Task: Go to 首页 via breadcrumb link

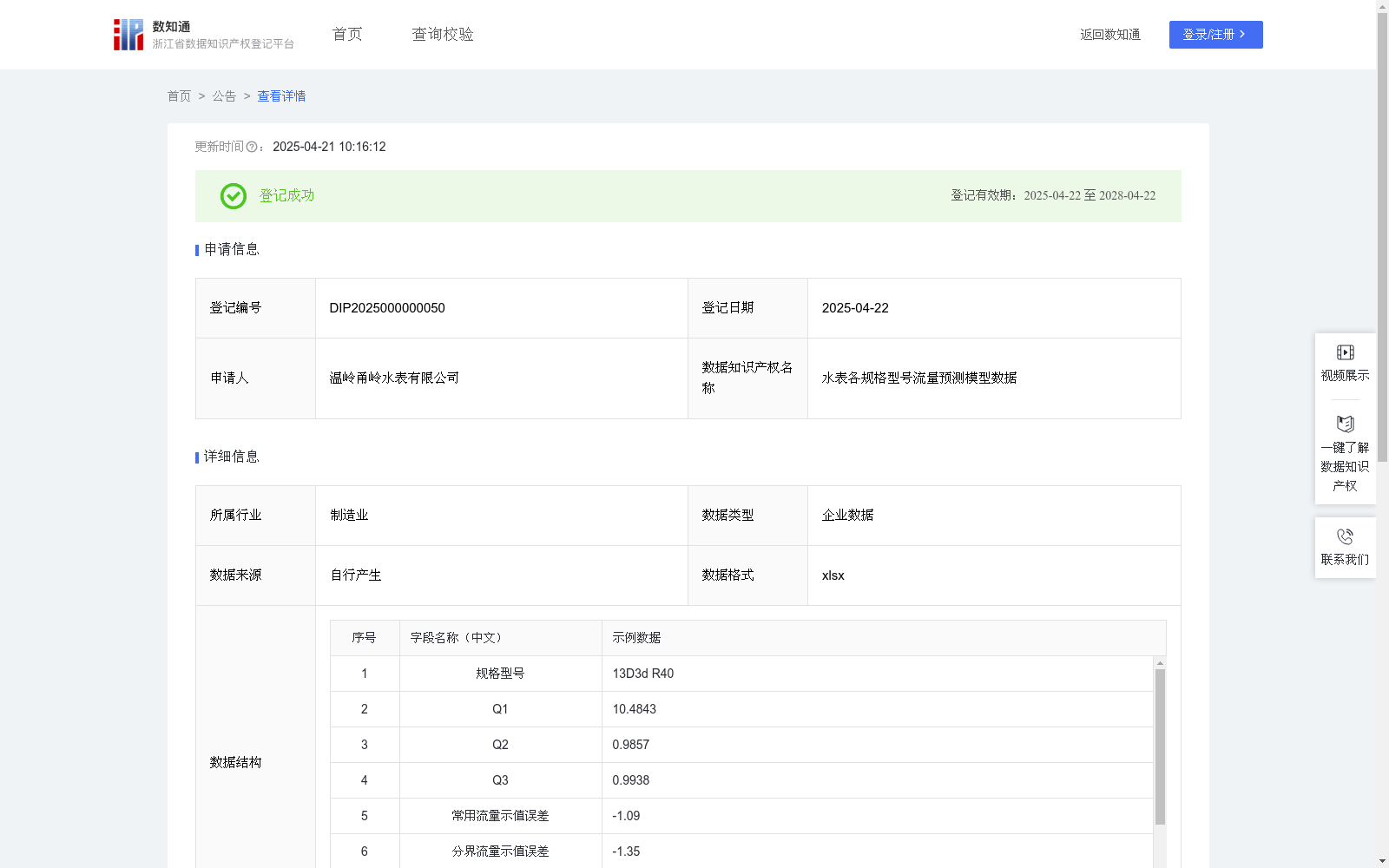Action: tap(179, 95)
